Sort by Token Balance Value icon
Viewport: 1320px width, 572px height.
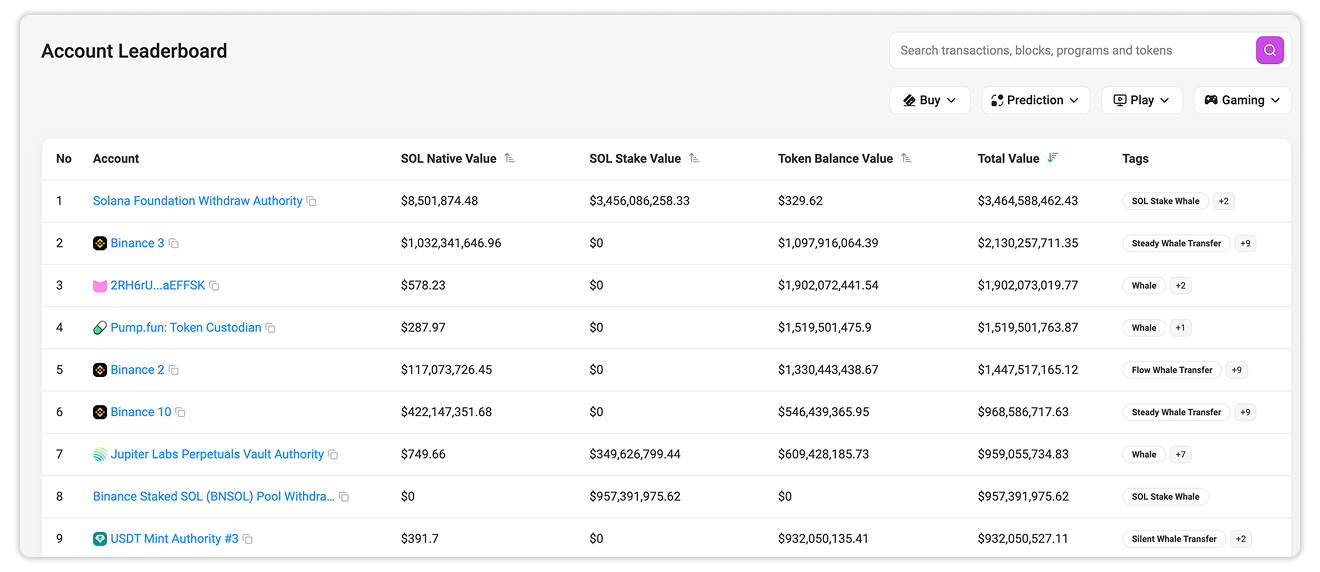906,158
